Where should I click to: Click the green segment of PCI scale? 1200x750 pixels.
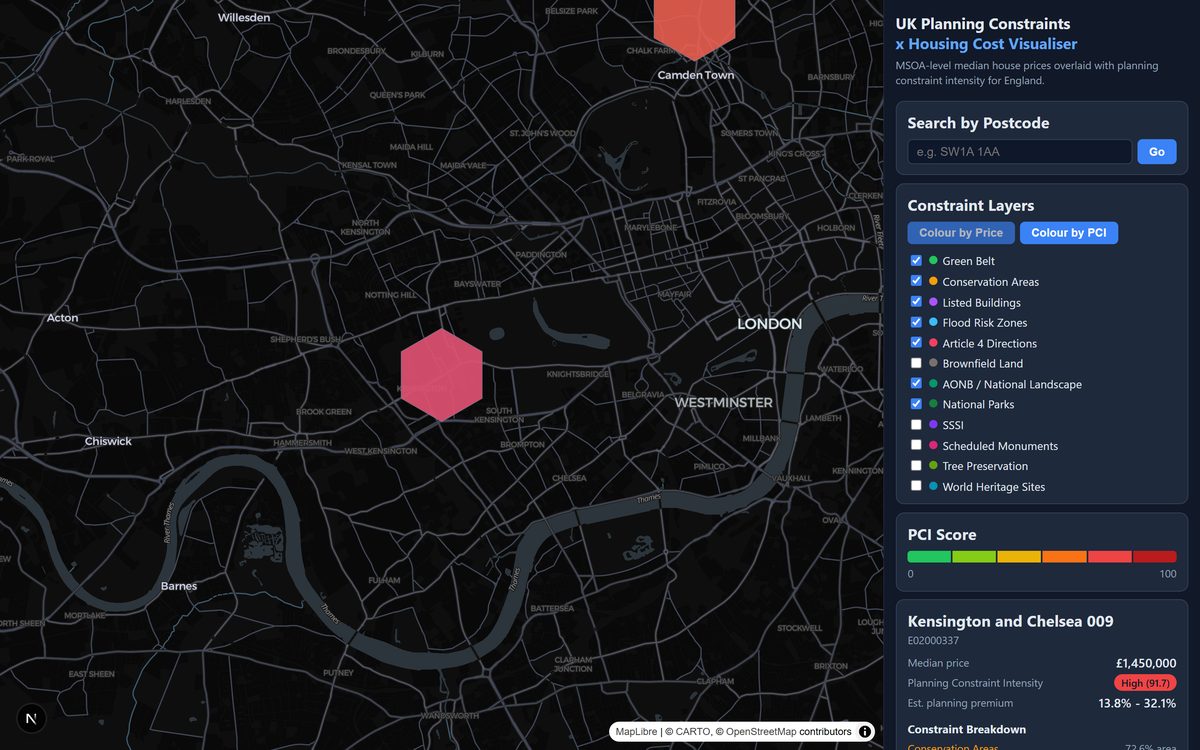coord(930,557)
